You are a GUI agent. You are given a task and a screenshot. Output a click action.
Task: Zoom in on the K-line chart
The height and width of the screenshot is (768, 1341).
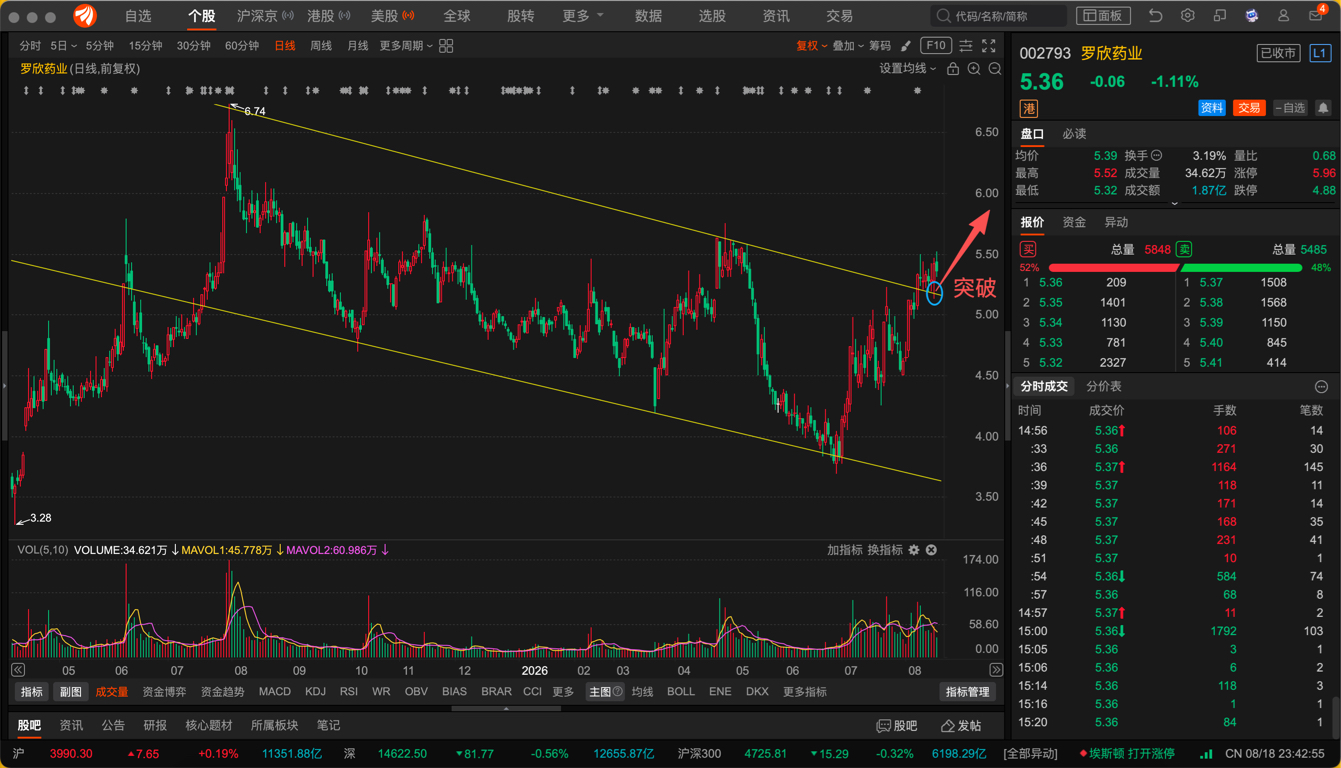(974, 69)
